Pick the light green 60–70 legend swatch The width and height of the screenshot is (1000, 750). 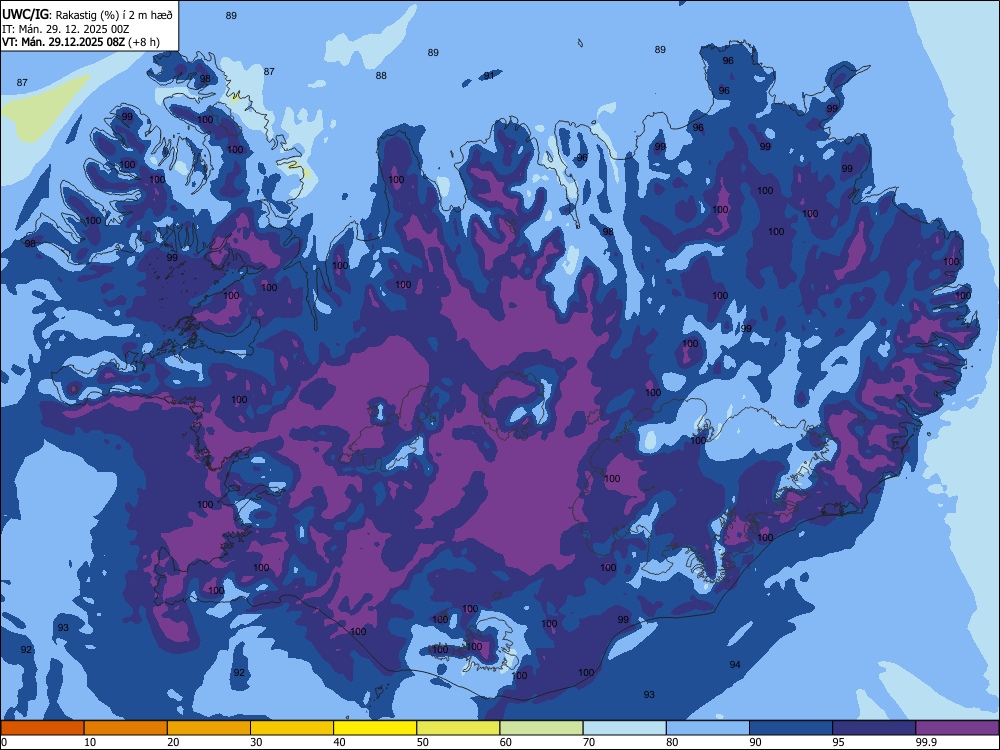[x=541, y=728]
